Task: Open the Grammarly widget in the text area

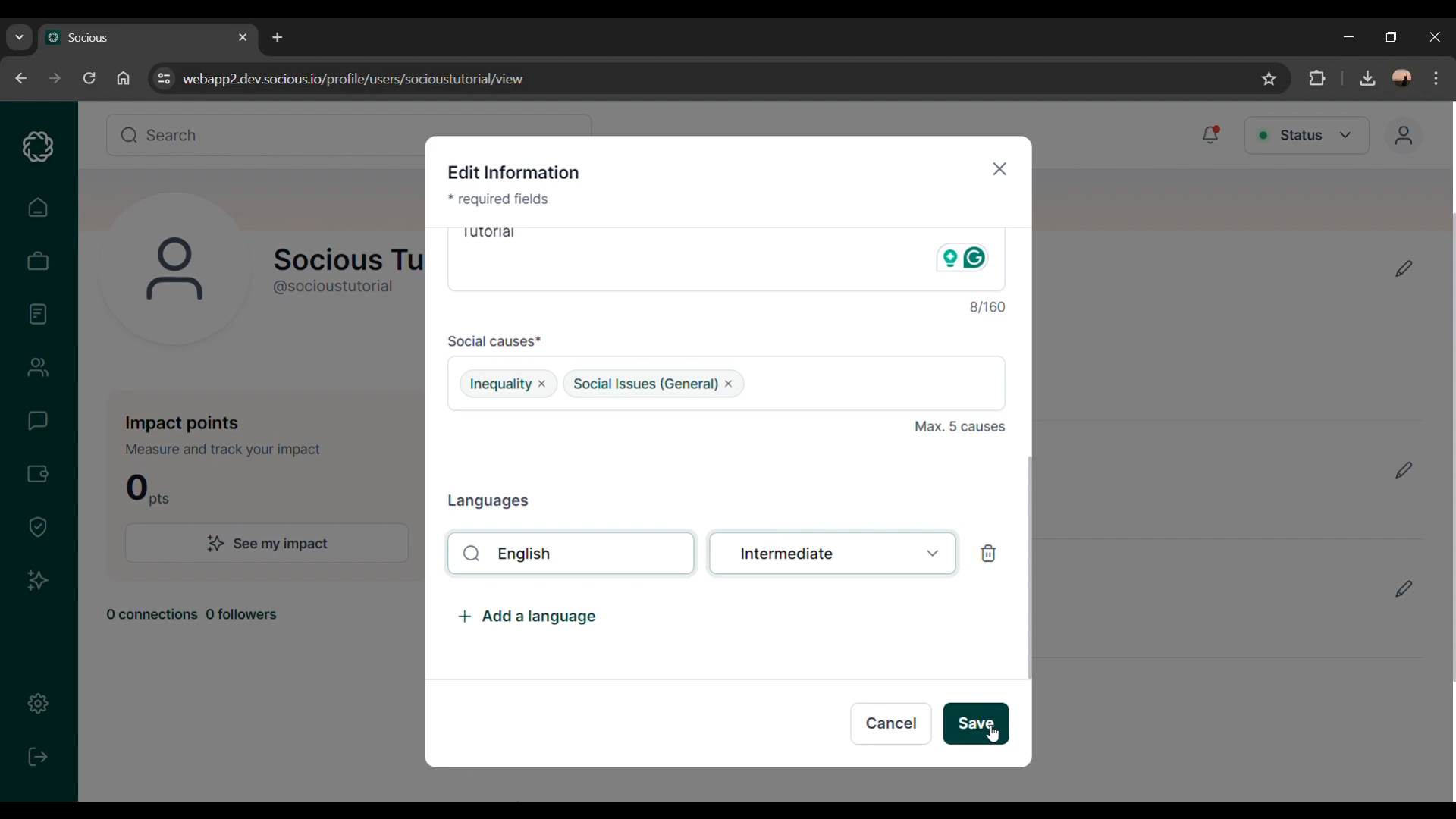Action: click(x=975, y=259)
